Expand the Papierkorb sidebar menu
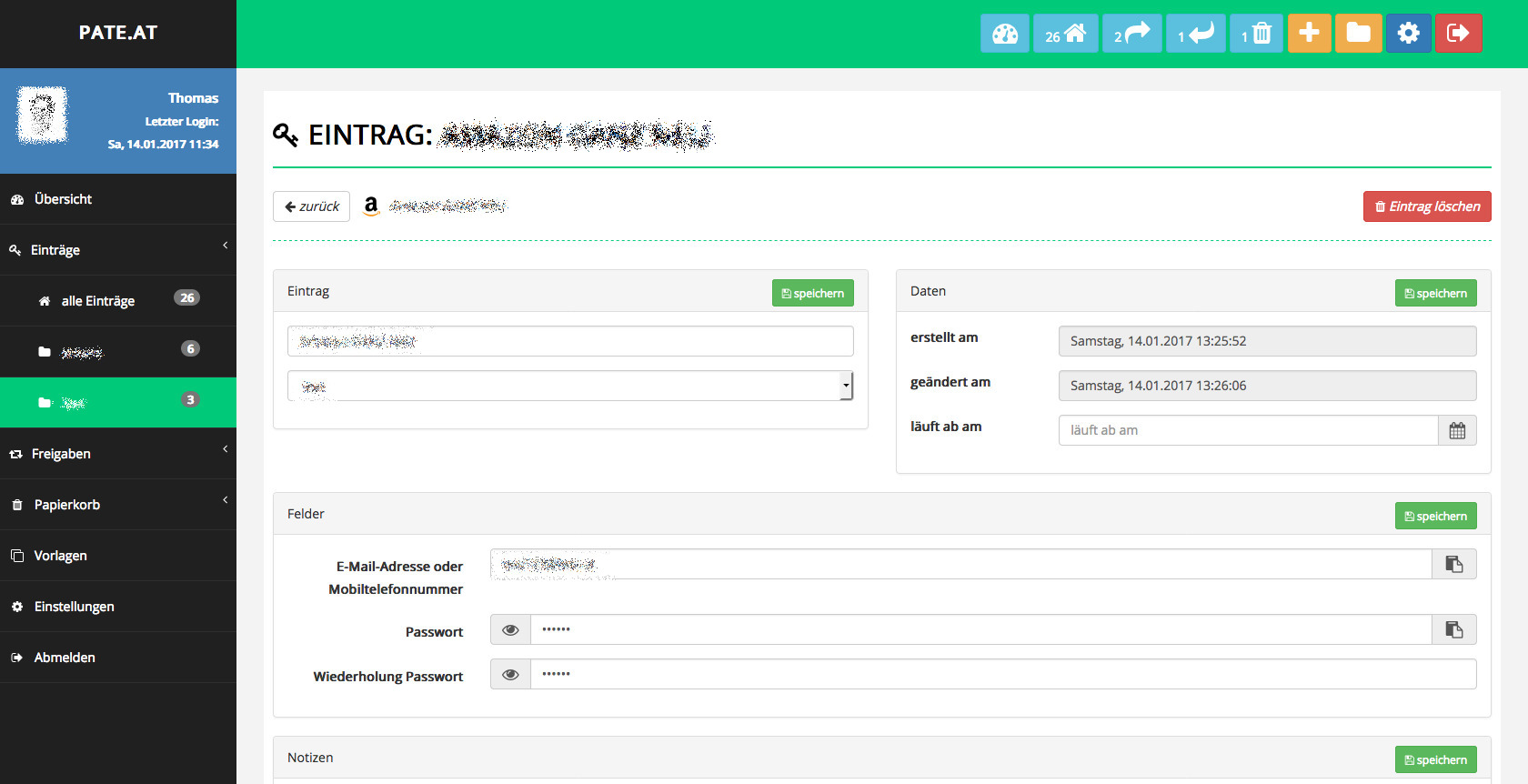1528x784 pixels. click(118, 505)
